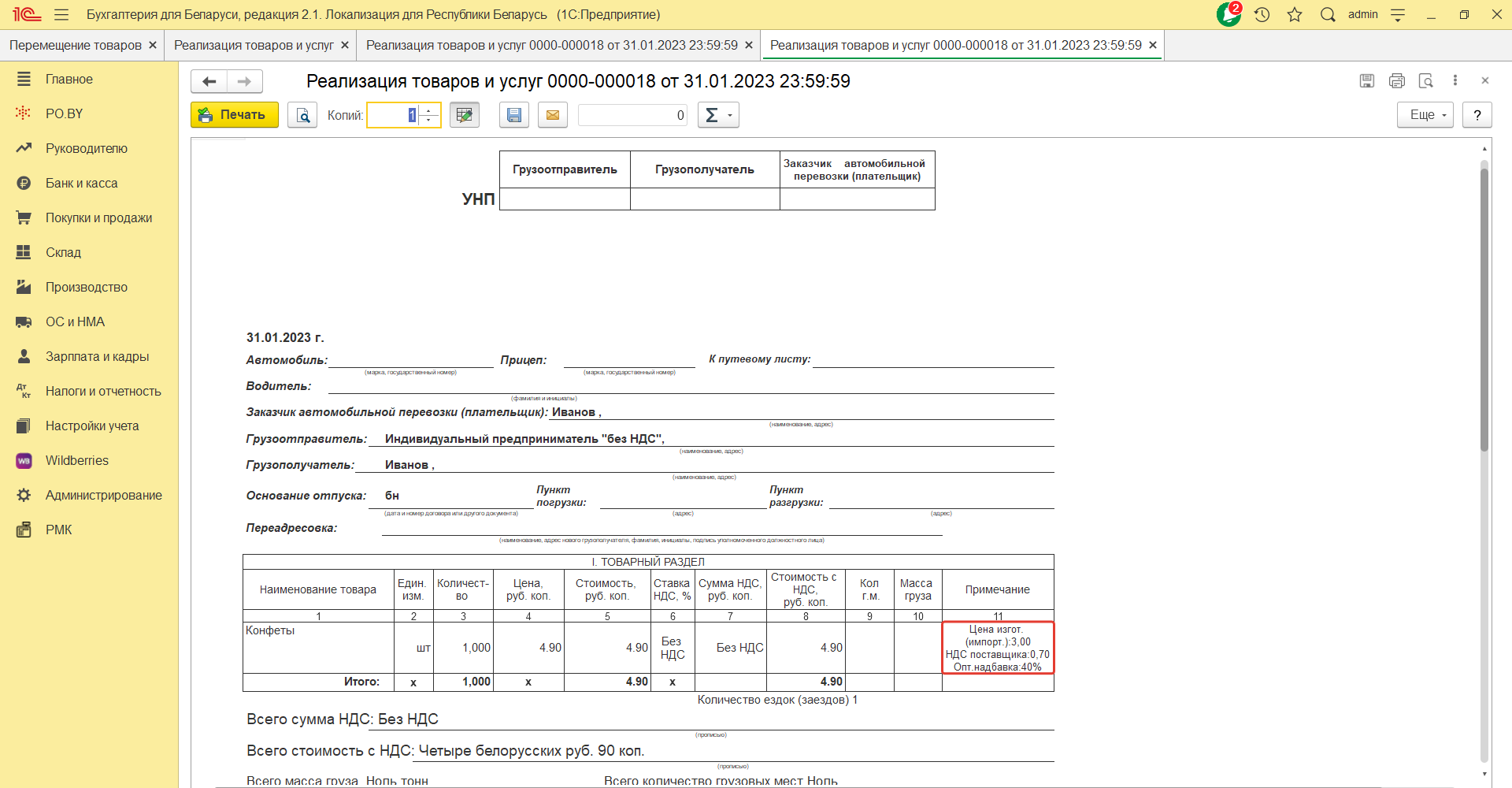Click the admin user name

coord(1362,14)
